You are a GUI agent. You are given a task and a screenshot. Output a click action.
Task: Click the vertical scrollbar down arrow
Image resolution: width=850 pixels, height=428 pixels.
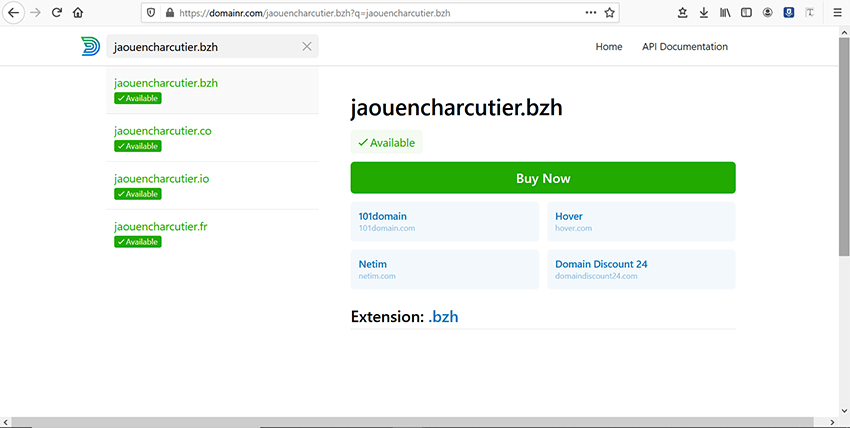(x=844, y=411)
